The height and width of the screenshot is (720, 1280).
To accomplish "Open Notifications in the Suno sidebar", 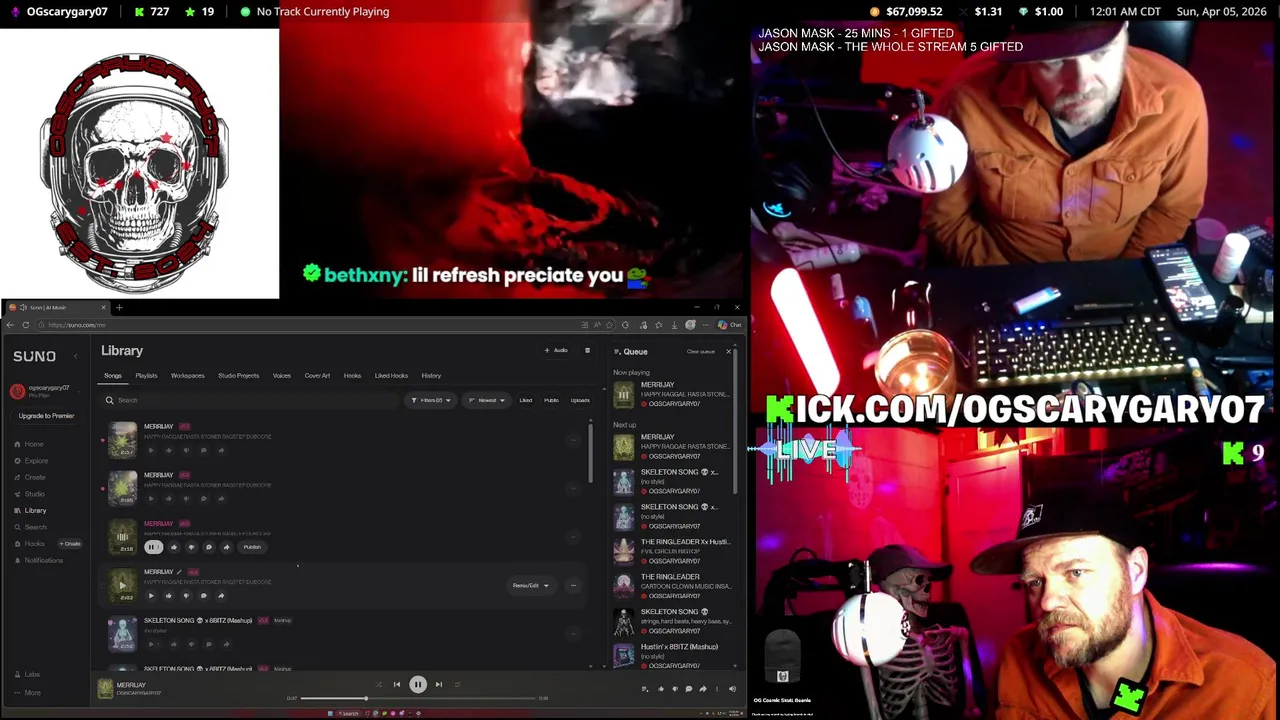I will pos(42,560).
